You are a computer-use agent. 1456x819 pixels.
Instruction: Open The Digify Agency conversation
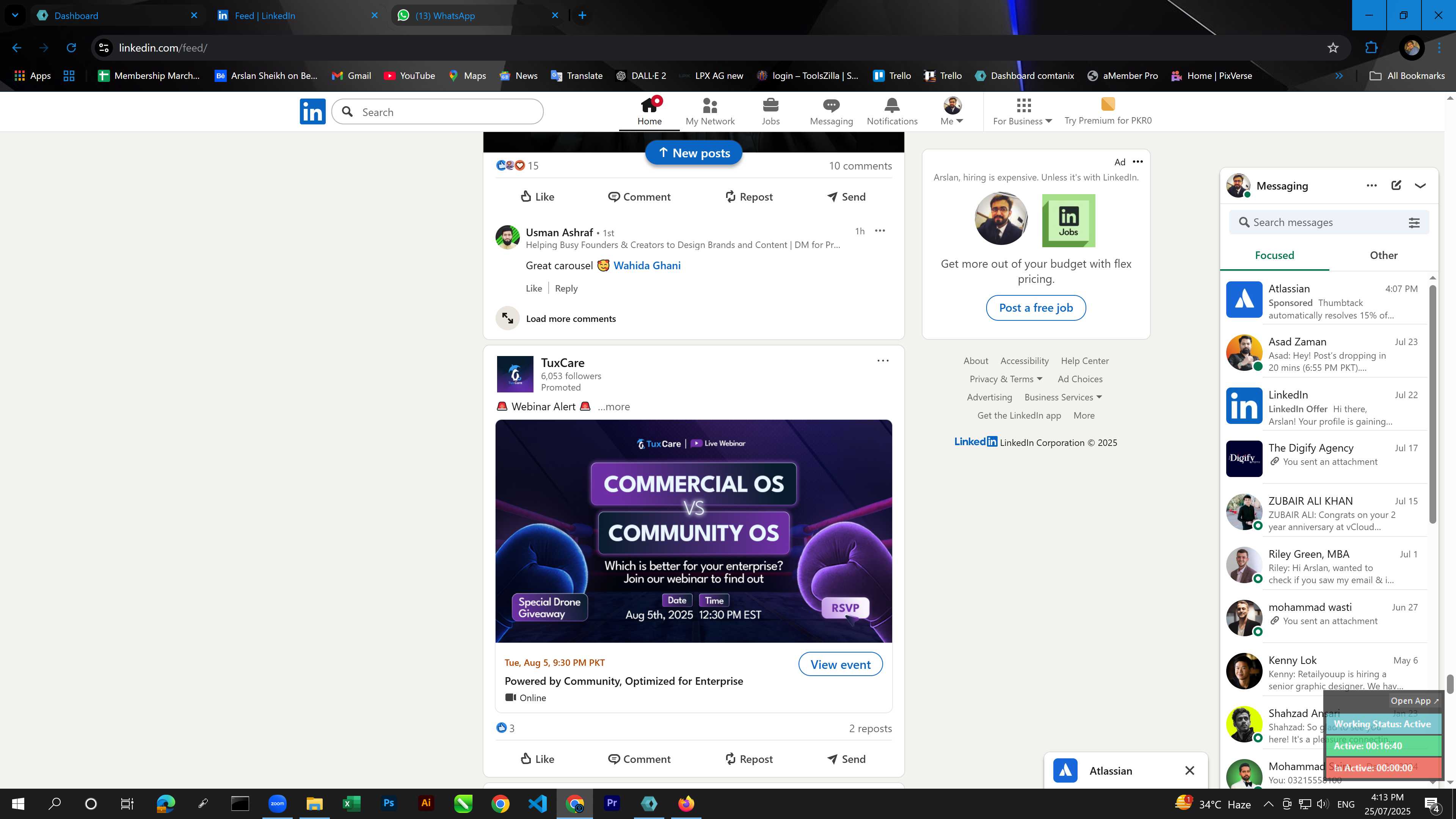[x=1324, y=459]
